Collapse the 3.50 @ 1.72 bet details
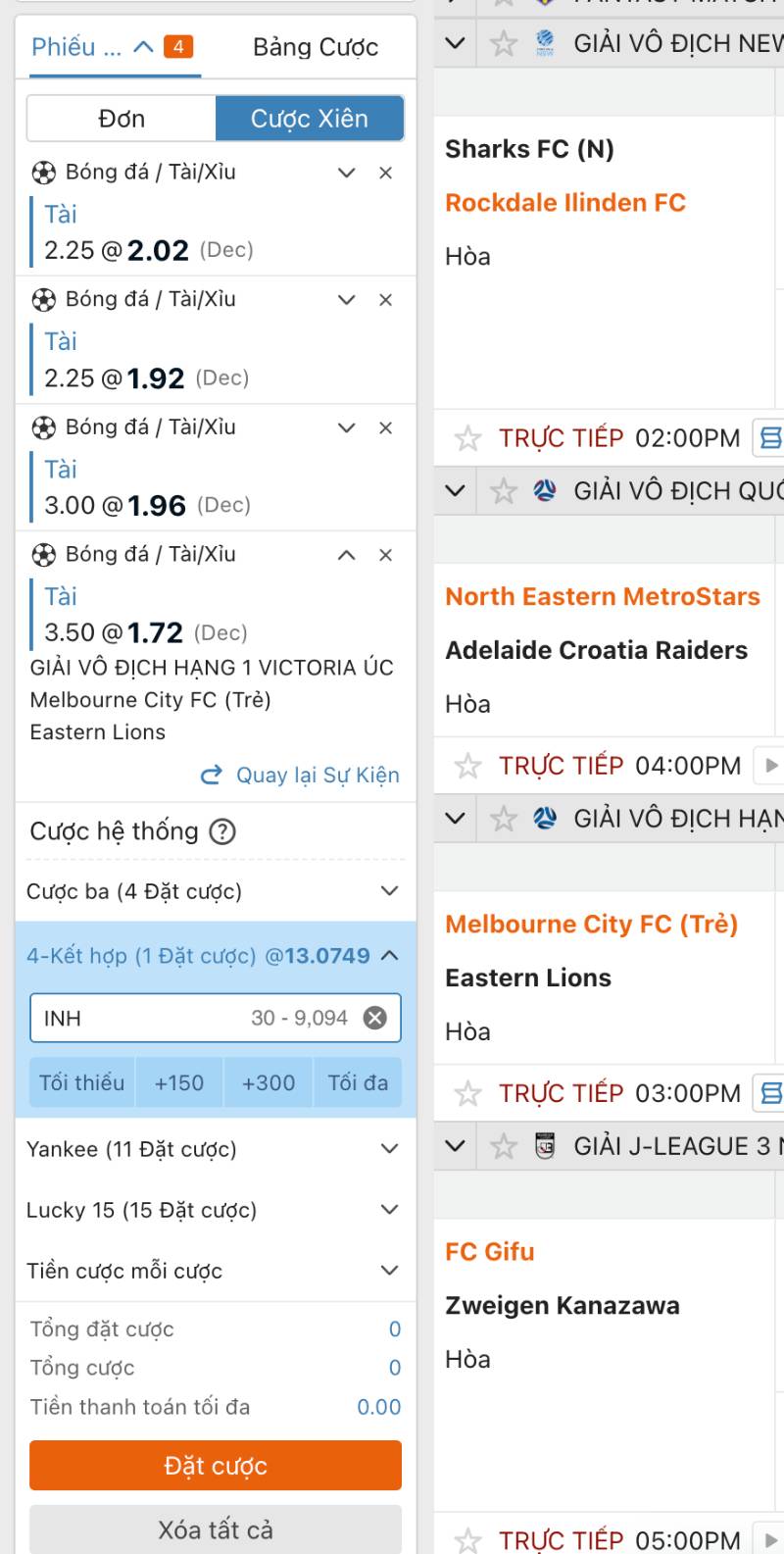The width and height of the screenshot is (784, 1554). coord(346,555)
